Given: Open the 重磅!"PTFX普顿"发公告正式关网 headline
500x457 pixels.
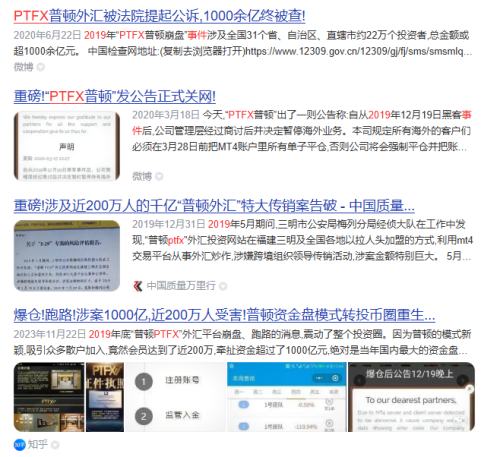Looking at the screenshot, I should (115, 97).
